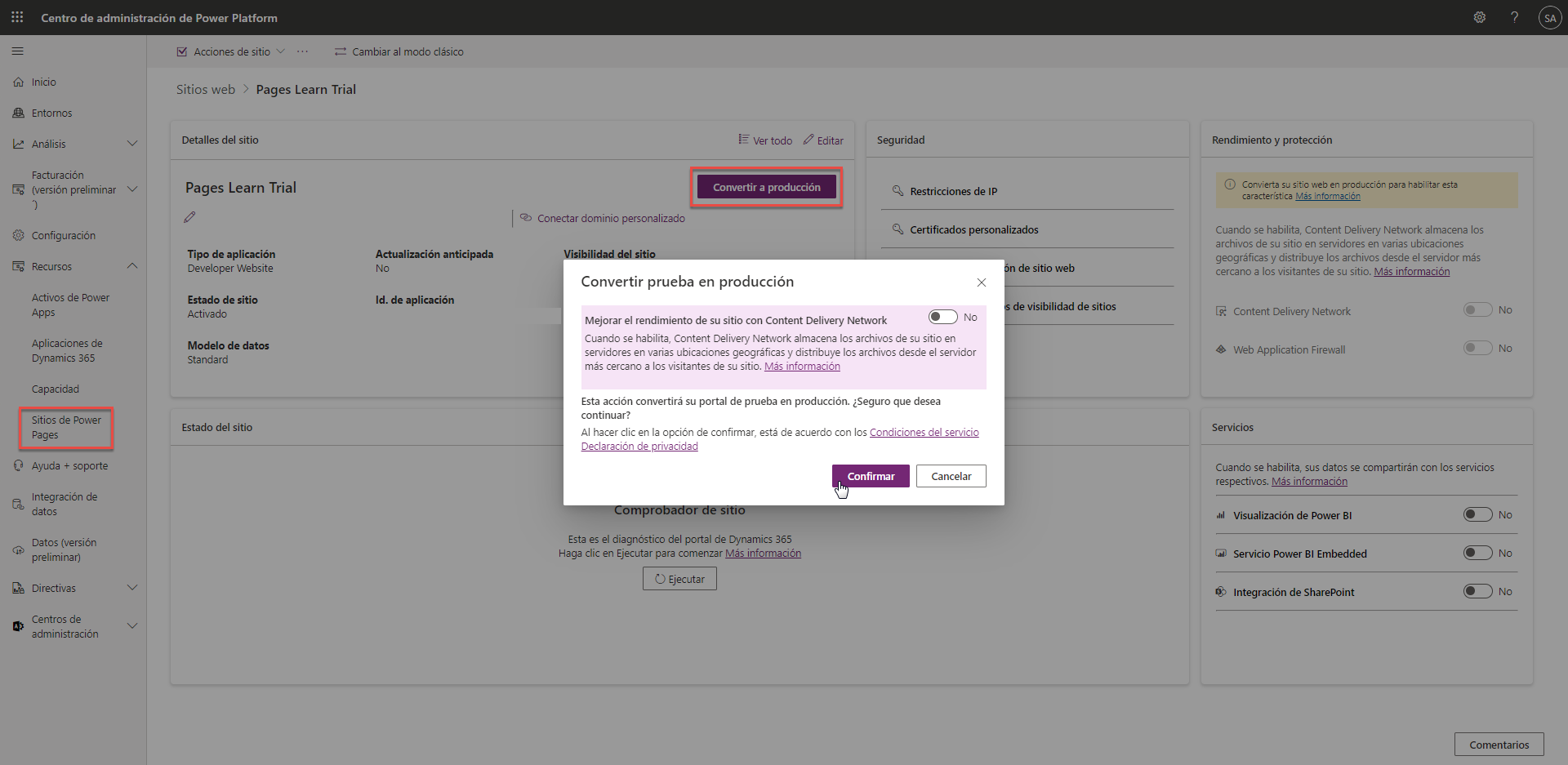Collapse the Recursos section chevron
The width and height of the screenshot is (1568, 765).
(132, 266)
